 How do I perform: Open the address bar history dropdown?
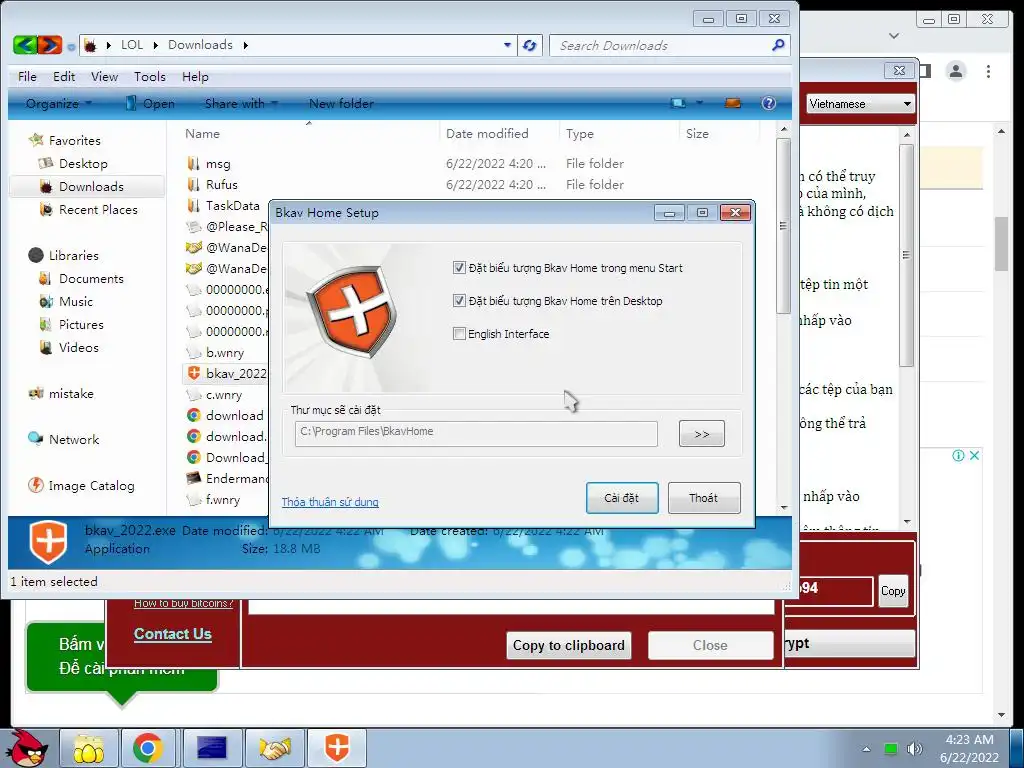point(507,45)
